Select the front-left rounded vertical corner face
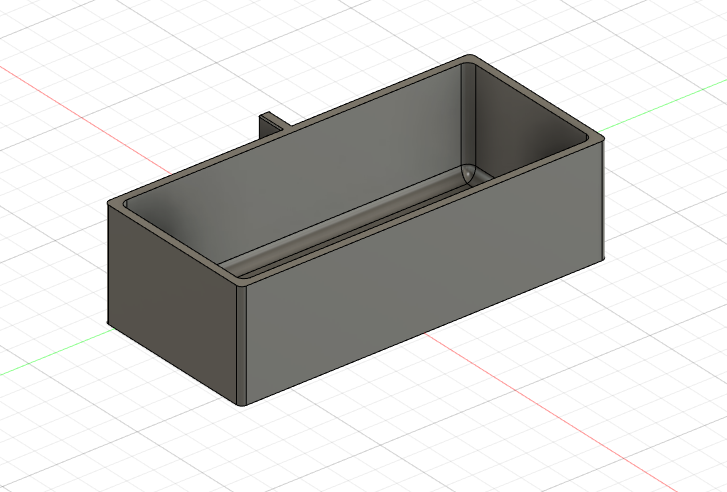Viewport: 727px width, 492px height. 241,345
